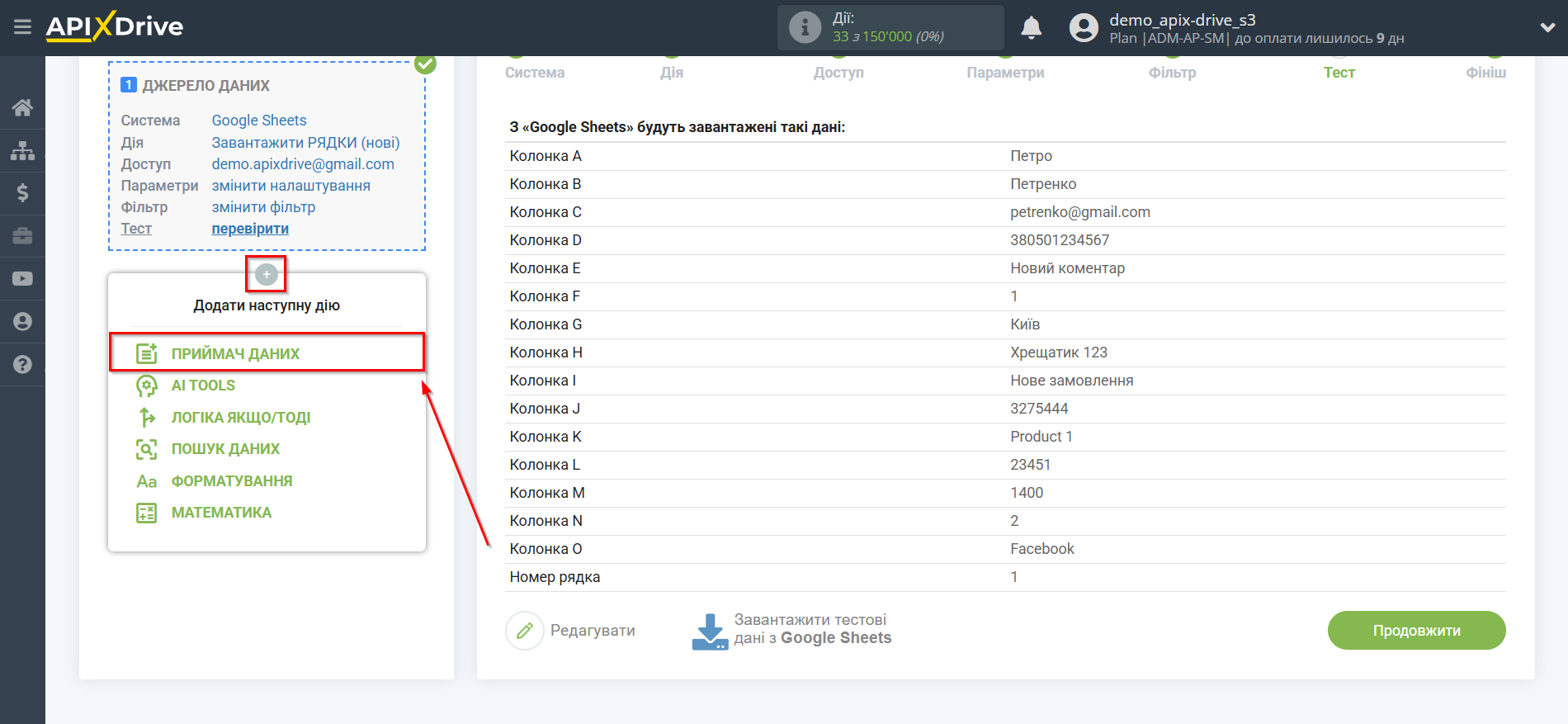Click the value 380501234567
Screen dimensions: 1568x724
pyautogui.click(x=1060, y=240)
